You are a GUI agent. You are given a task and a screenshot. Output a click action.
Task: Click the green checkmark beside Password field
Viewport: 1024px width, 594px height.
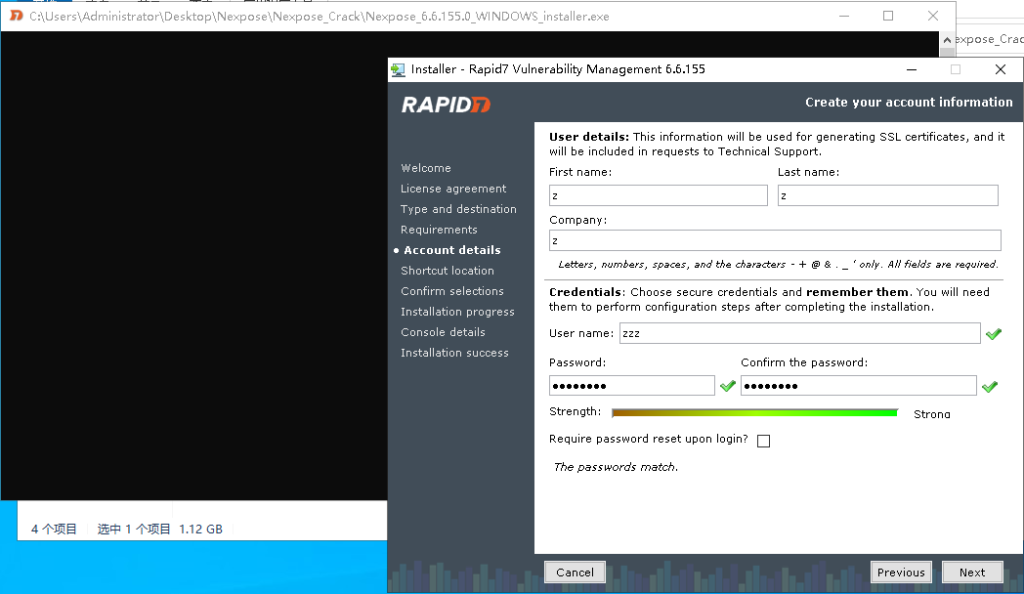[x=728, y=386]
